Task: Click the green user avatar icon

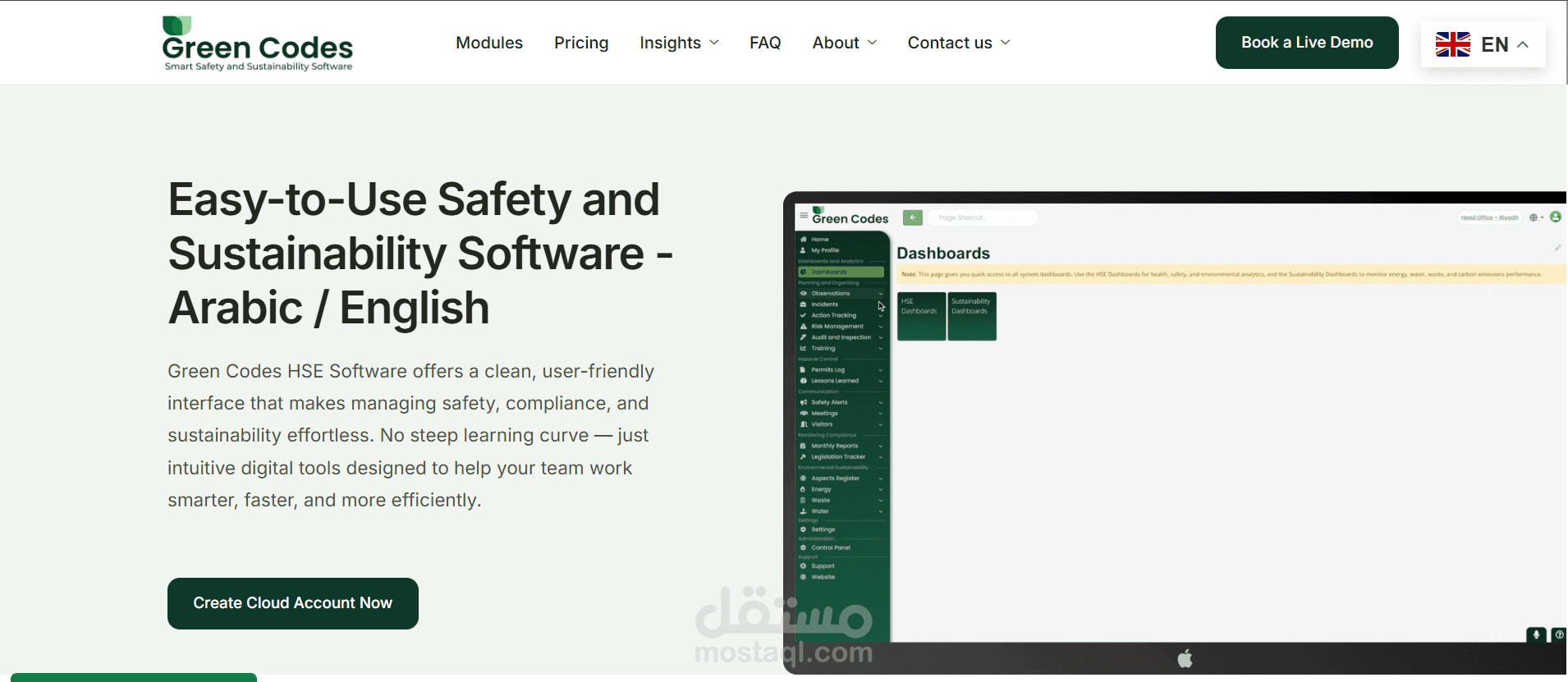Action: tap(1555, 217)
